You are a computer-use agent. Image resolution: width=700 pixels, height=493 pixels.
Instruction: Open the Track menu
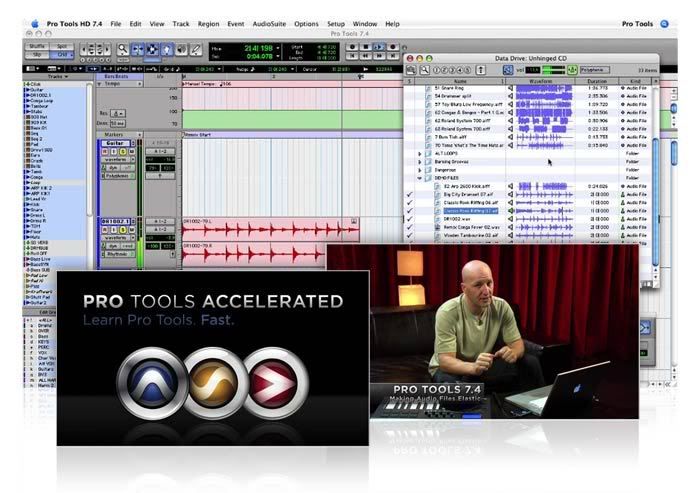(x=181, y=24)
